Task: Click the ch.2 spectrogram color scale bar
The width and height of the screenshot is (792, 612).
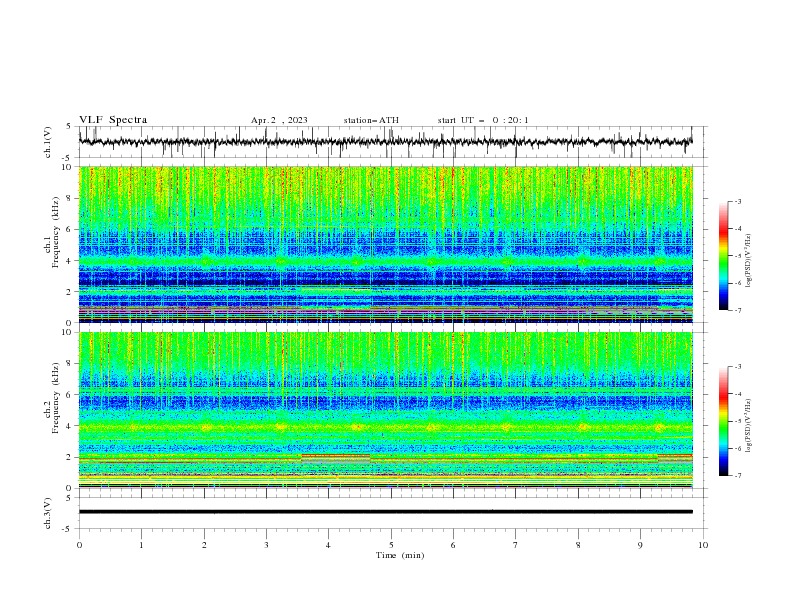Action: [x=723, y=421]
